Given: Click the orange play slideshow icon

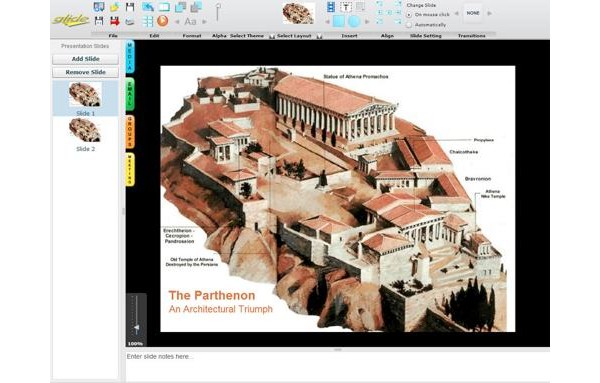Looking at the screenshot, I should coord(163,21).
